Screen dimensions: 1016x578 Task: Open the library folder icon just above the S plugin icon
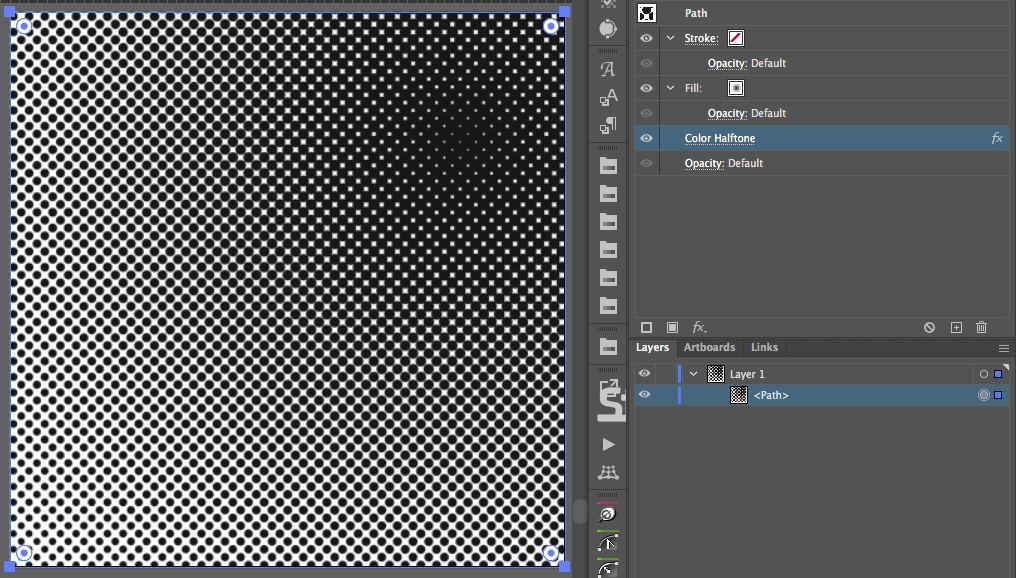click(608, 347)
